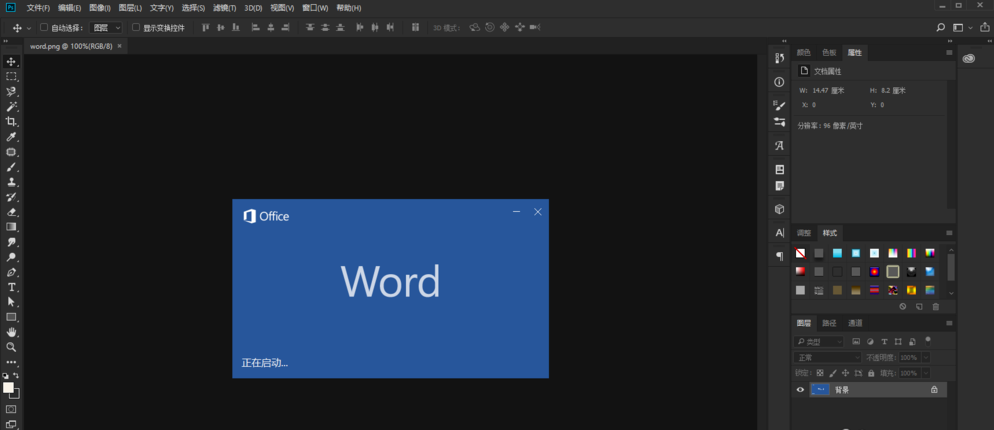The image size is (994, 430).
Task: Select the Rectangular Marquee tool
Action: pos(12,76)
